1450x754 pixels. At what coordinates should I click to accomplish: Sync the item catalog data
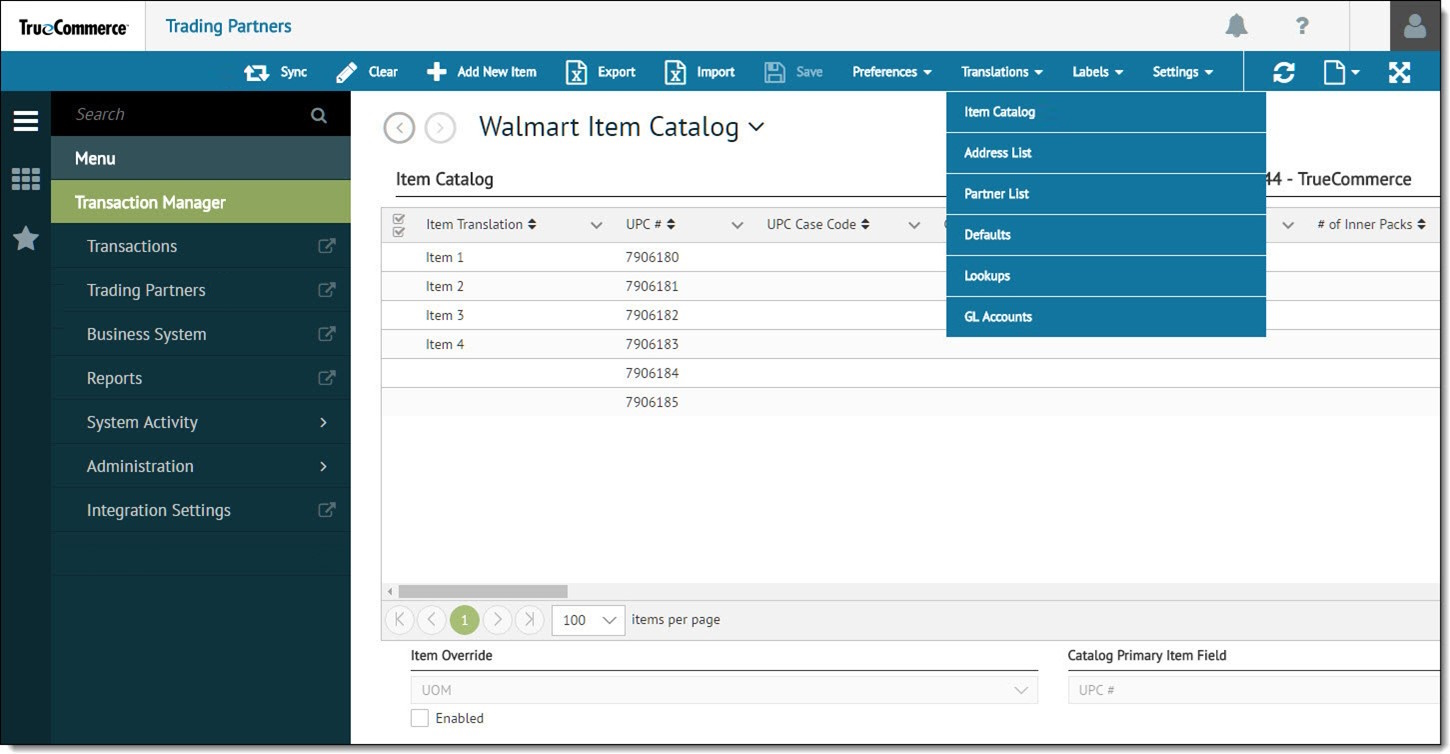tap(275, 71)
